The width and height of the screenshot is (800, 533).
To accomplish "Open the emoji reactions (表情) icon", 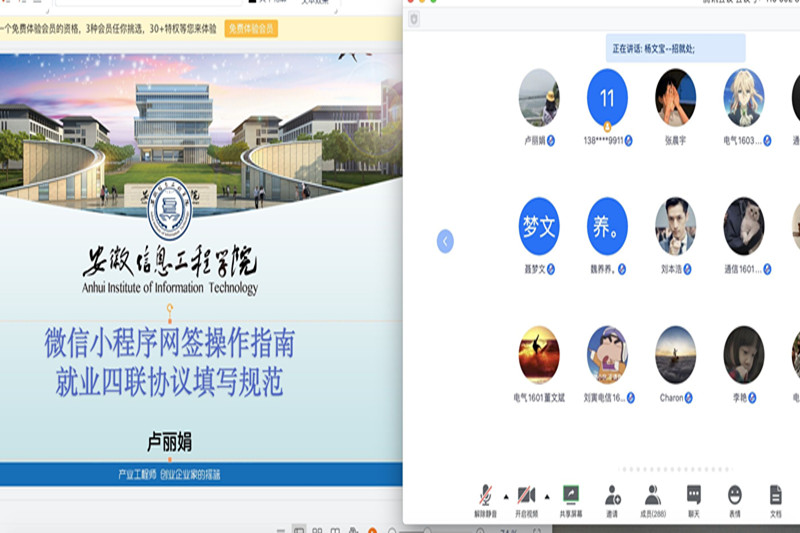I will pyautogui.click(x=734, y=497).
